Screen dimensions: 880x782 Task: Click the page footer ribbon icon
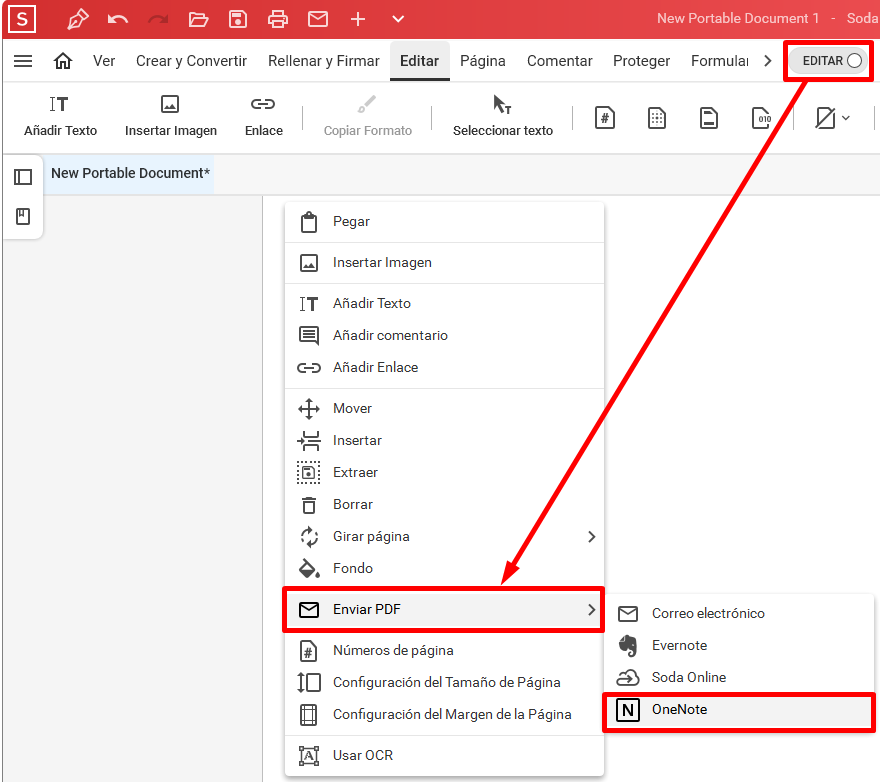pos(709,118)
